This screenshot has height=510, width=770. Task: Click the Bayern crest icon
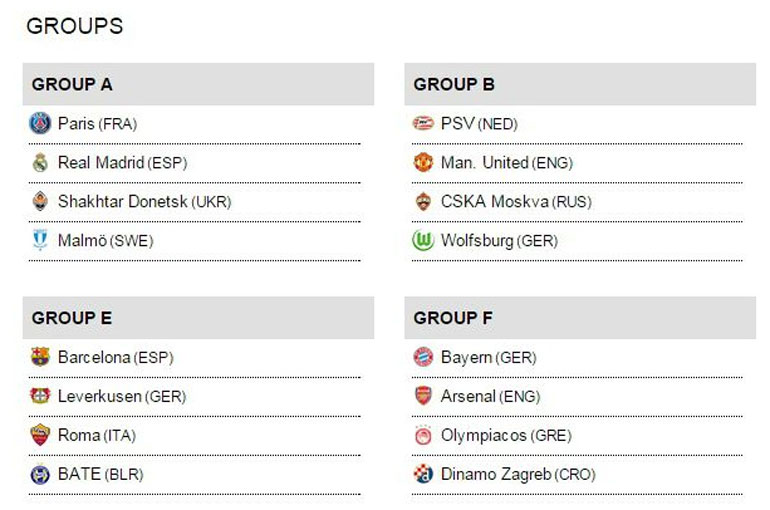coord(423,357)
